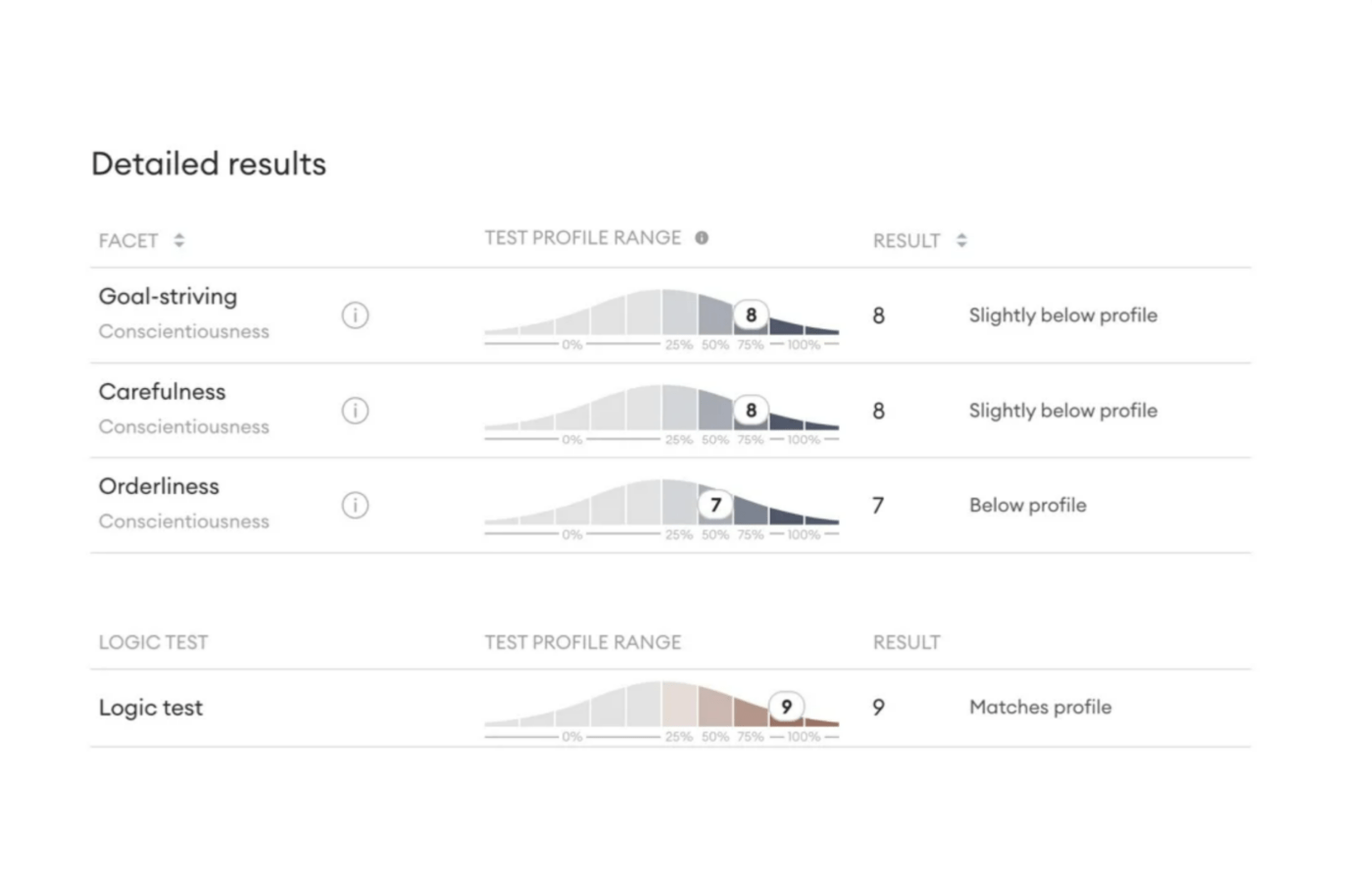Click the RESULT column header in the facet table
The image size is (1372, 885).
click(x=906, y=241)
